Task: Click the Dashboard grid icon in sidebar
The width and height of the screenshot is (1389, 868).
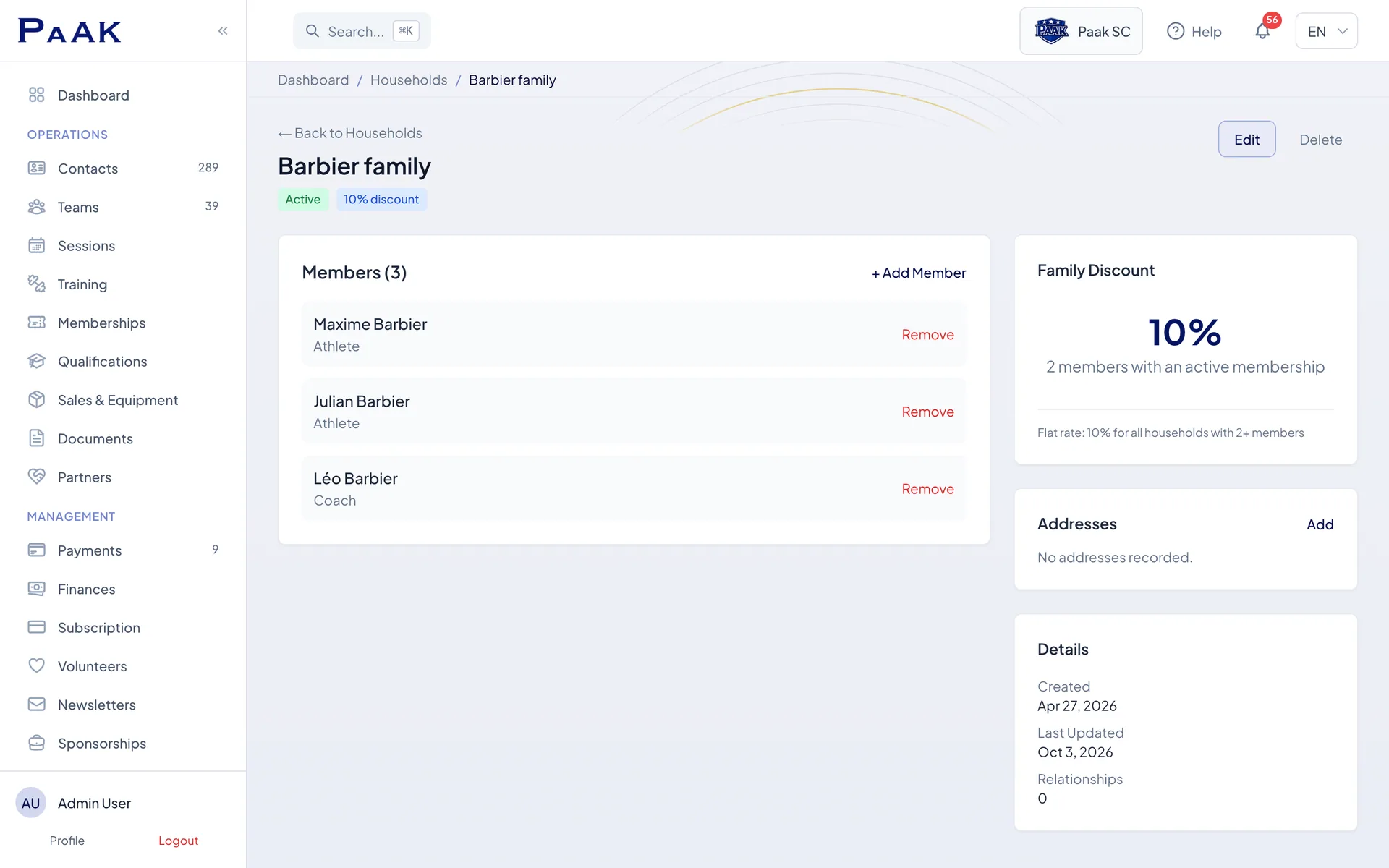Action: click(x=36, y=95)
